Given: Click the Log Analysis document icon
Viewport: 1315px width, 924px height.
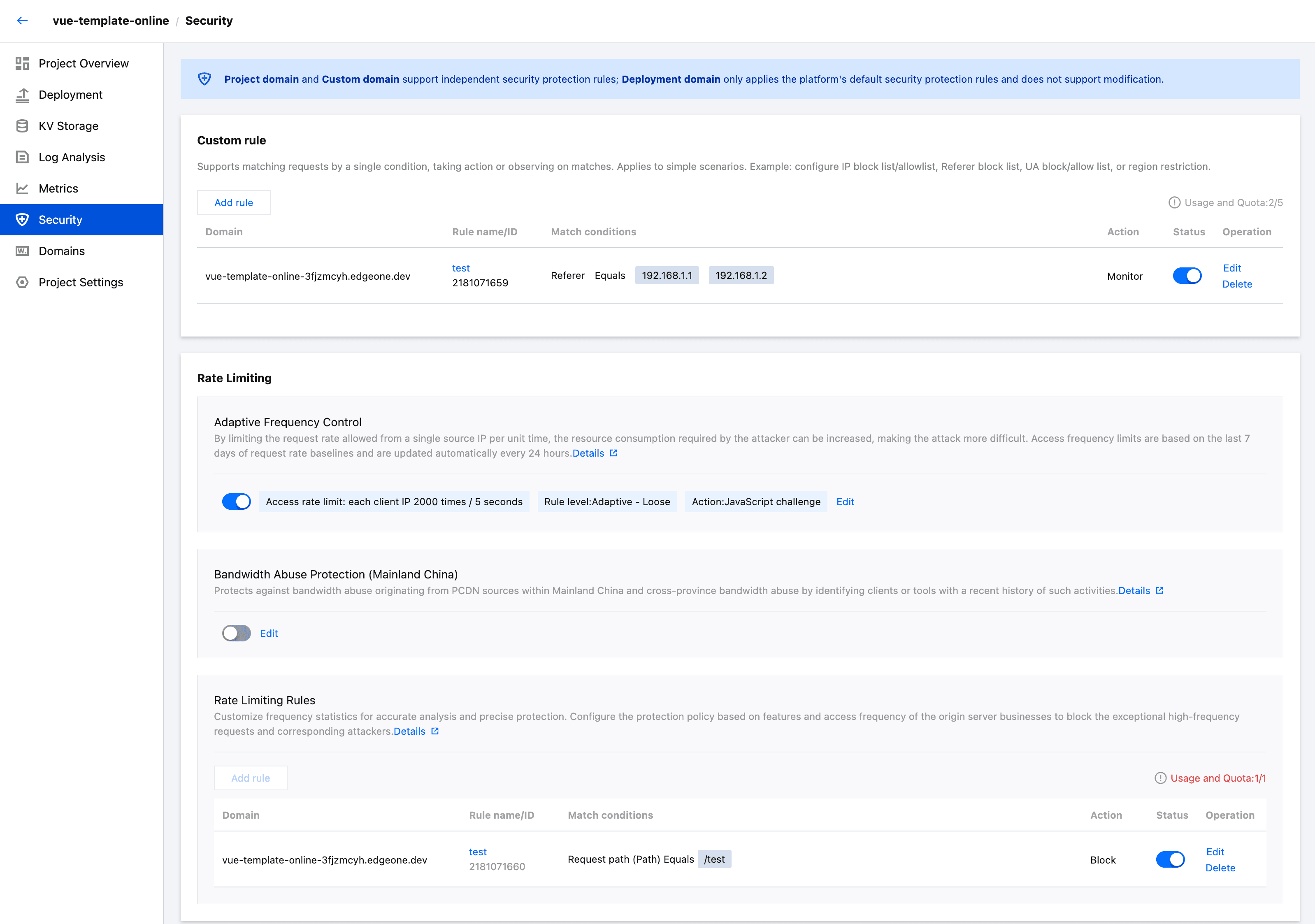Looking at the screenshot, I should tap(22, 158).
